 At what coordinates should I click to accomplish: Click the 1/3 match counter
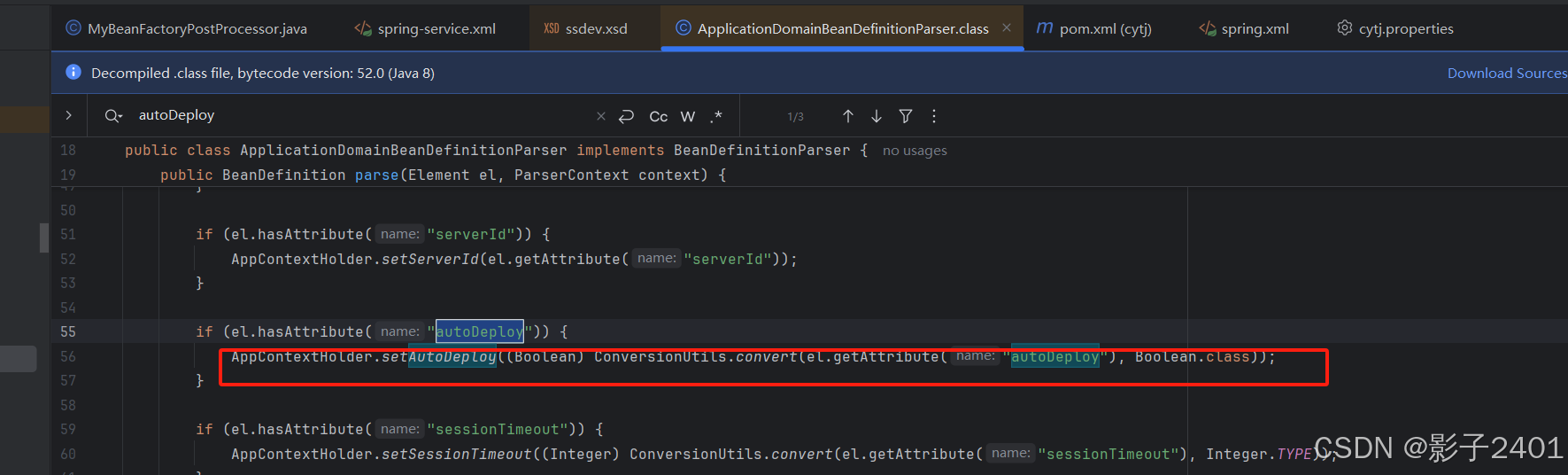click(796, 116)
